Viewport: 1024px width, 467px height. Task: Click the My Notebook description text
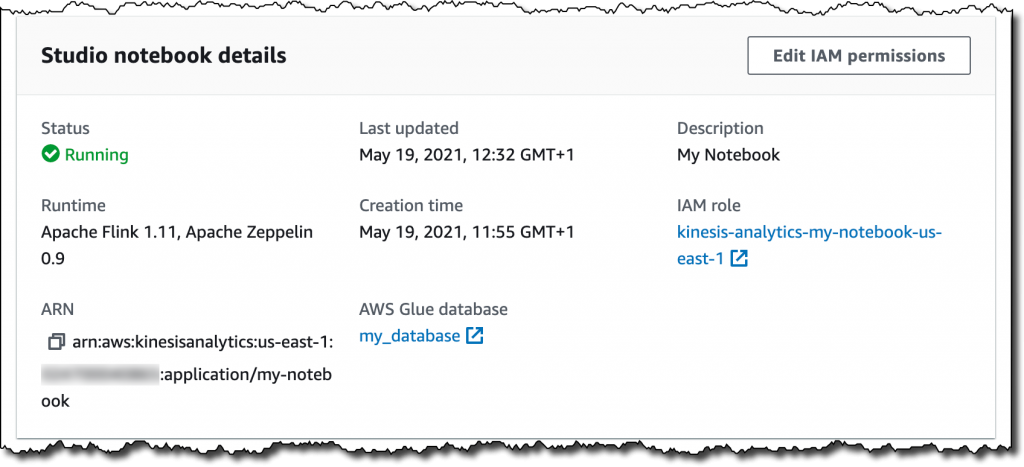pyautogui.click(x=728, y=155)
